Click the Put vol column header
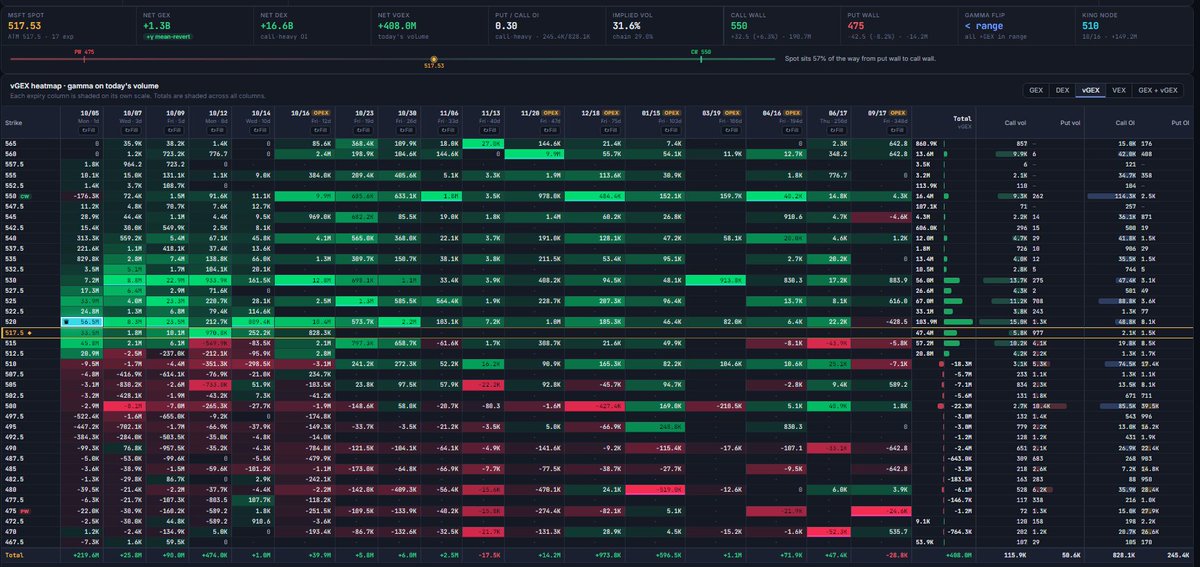1200x567 pixels. (1070, 123)
